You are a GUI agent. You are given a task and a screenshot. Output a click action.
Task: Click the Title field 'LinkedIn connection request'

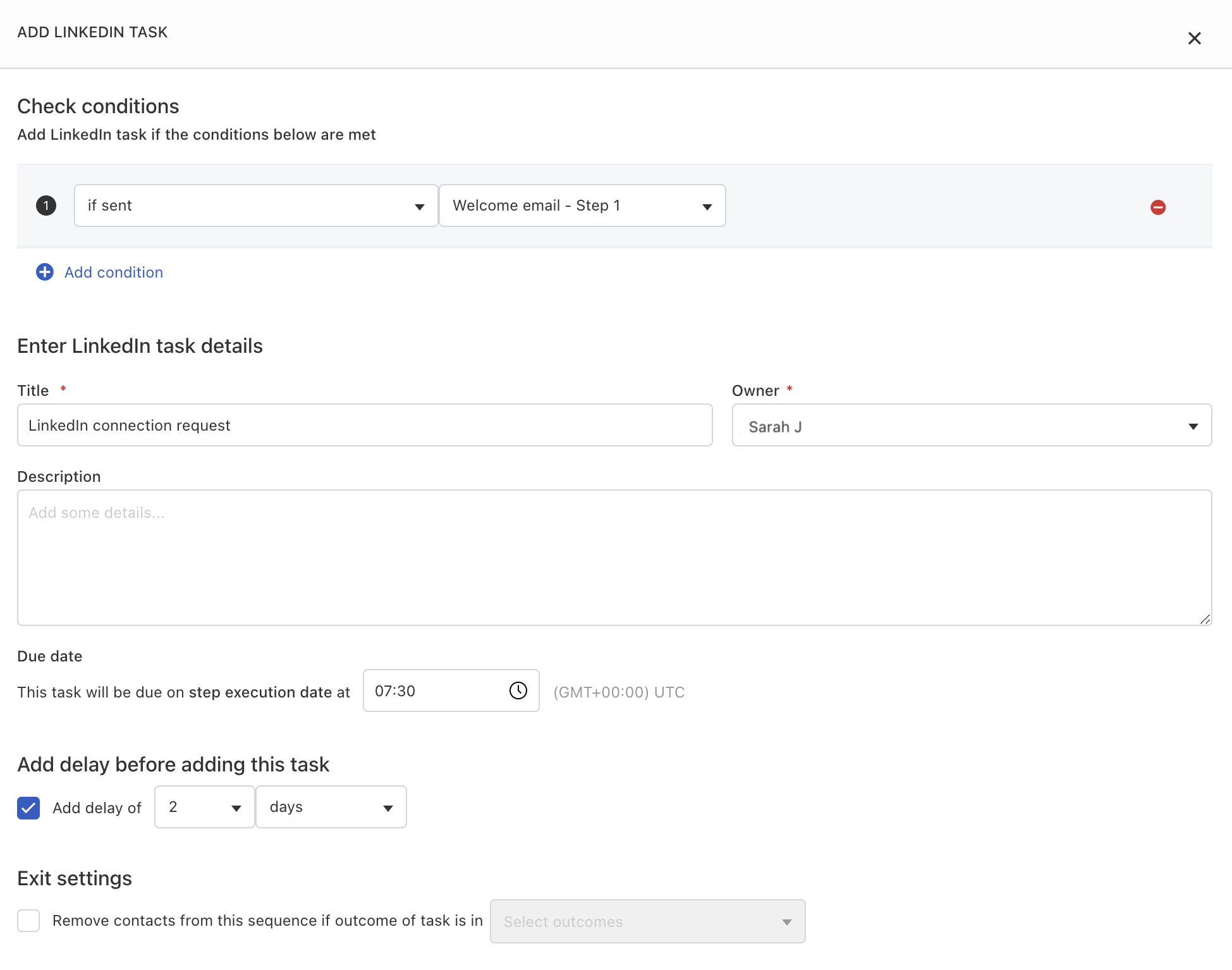coord(365,425)
